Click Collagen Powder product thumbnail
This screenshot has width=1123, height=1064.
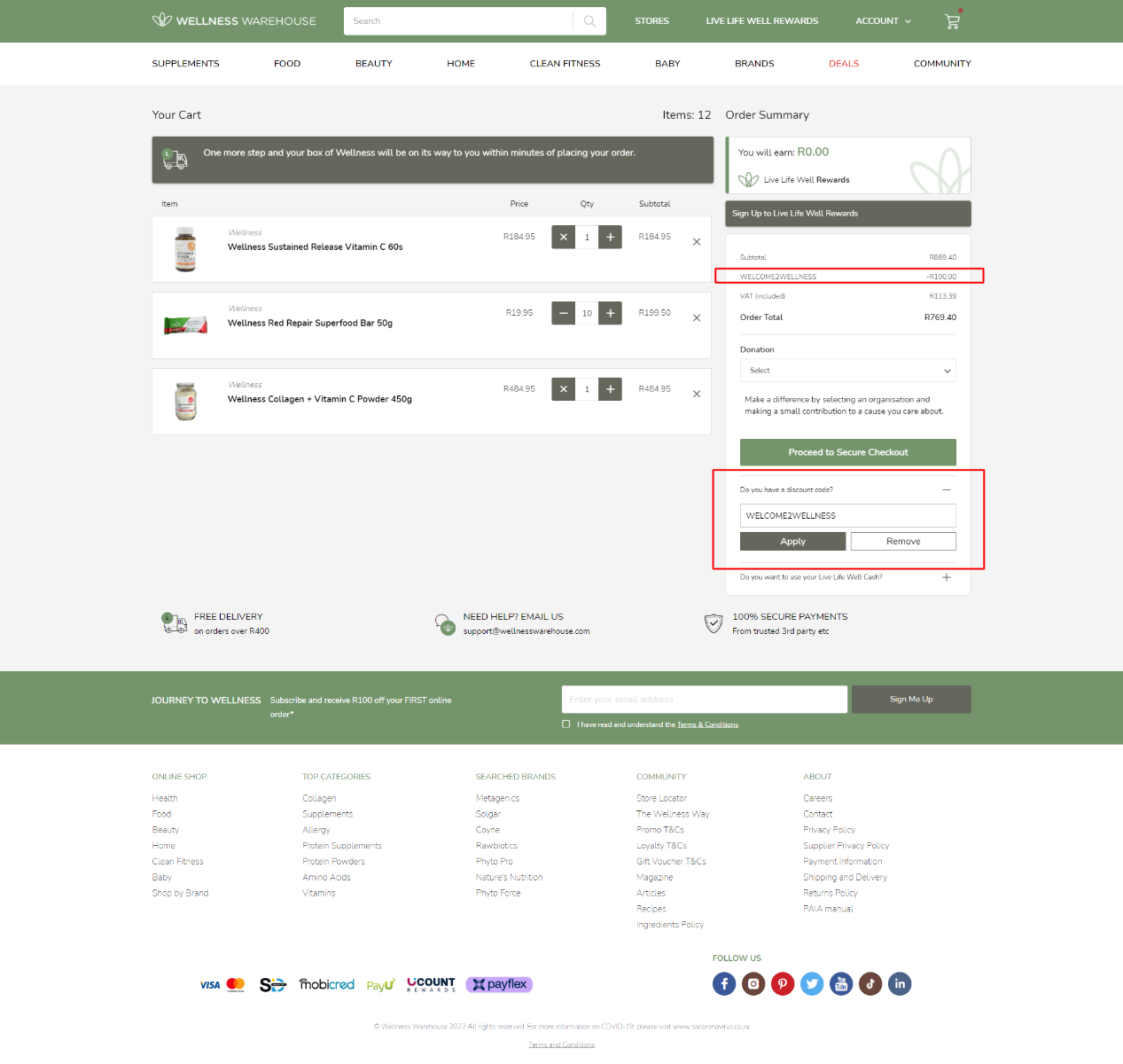pyautogui.click(x=185, y=402)
